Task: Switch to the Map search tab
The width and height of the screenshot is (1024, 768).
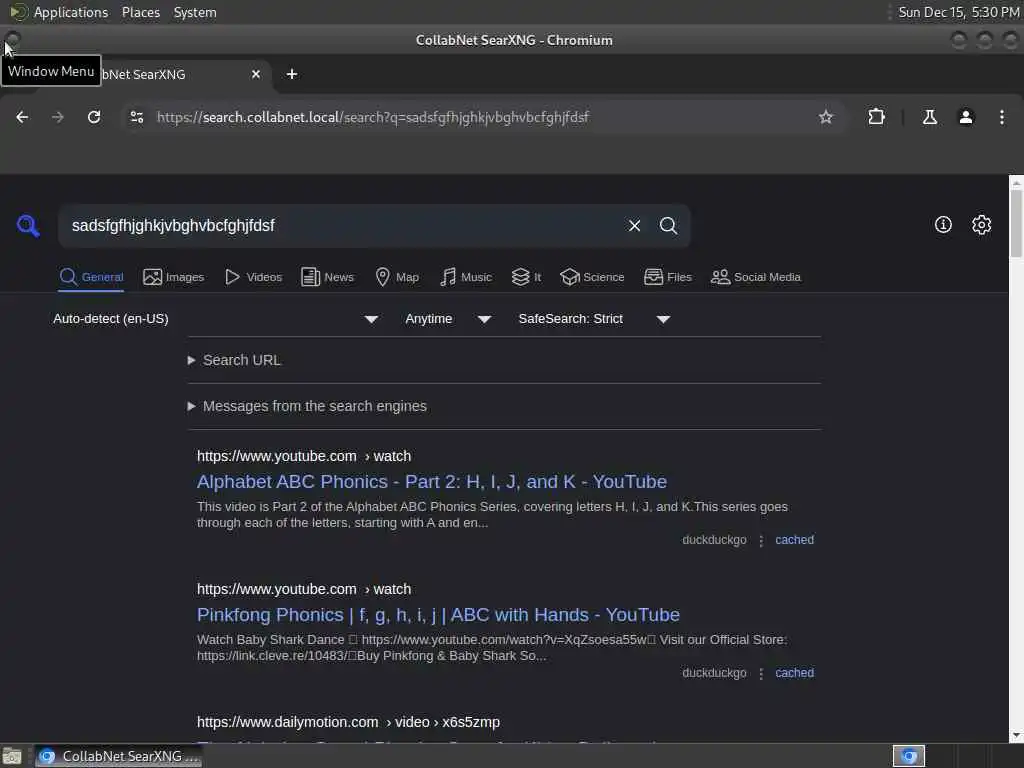Action: (x=397, y=277)
